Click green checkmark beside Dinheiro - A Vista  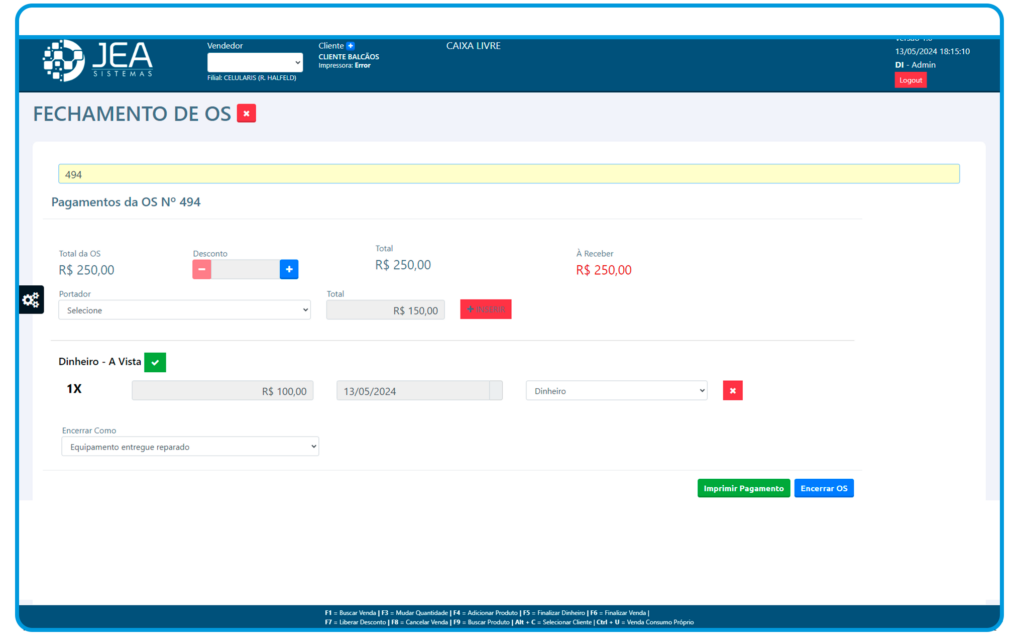point(155,362)
